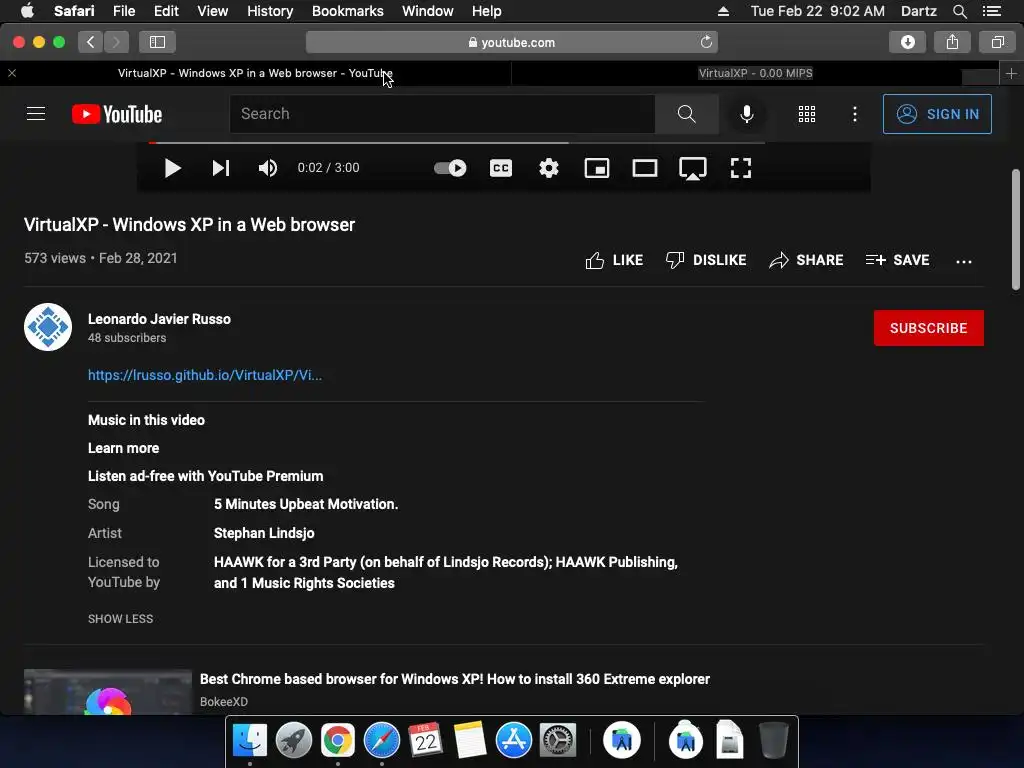This screenshot has width=1024, height=768.
Task: Open Safari share sheet
Action: point(952,42)
